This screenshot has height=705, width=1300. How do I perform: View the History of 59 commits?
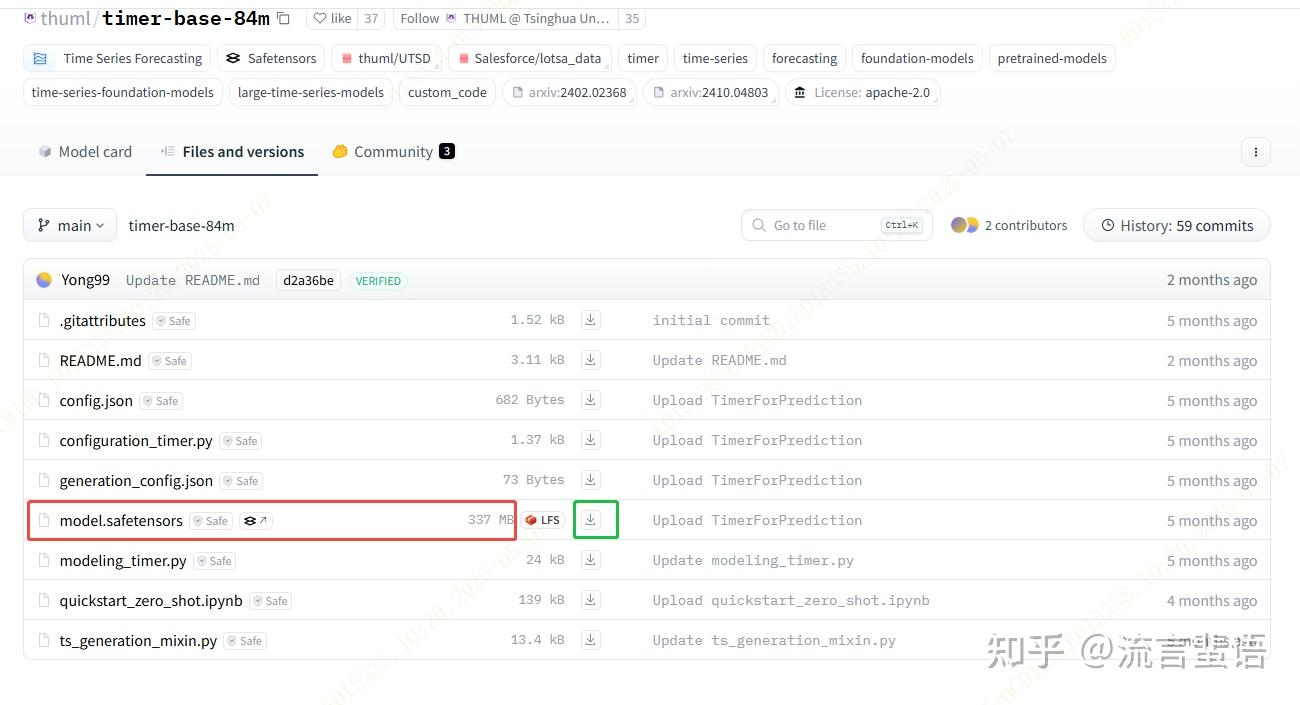(x=1176, y=225)
